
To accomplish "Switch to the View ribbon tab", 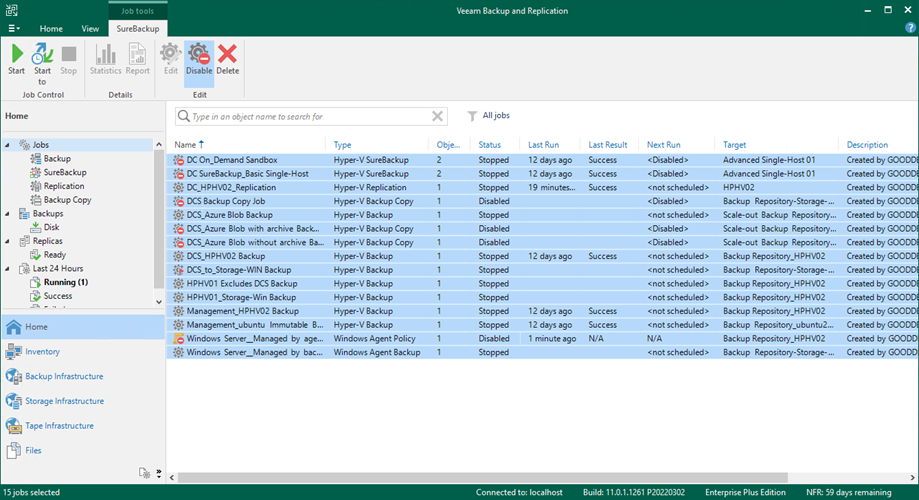I will 90,28.
